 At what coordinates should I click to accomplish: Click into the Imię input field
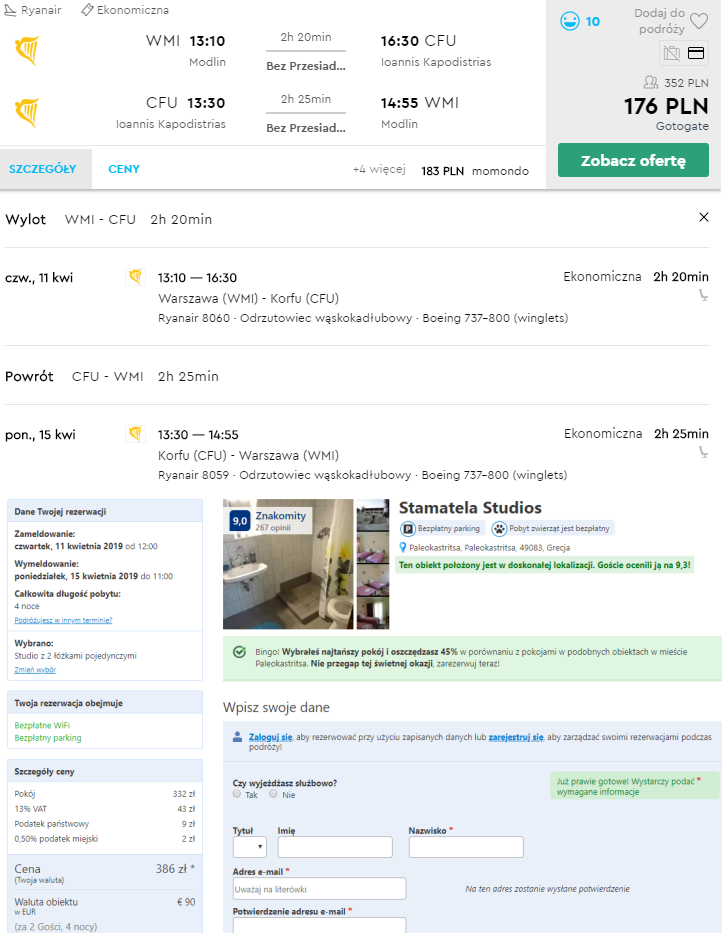[x=335, y=847]
